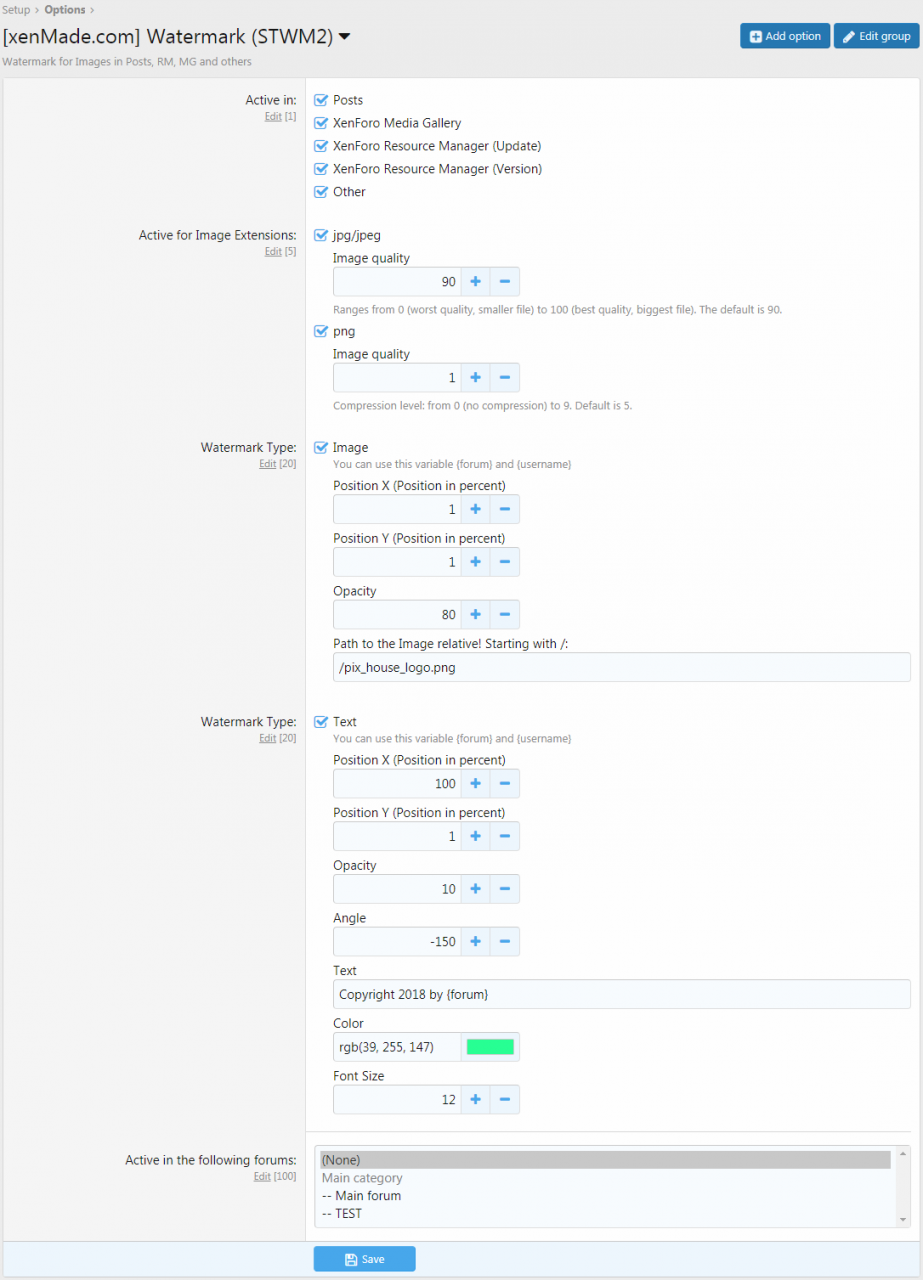Increment jpg/jpeg Image quality with plus icon
The width and height of the screenshot is (923, 1280).
[475, 281]
